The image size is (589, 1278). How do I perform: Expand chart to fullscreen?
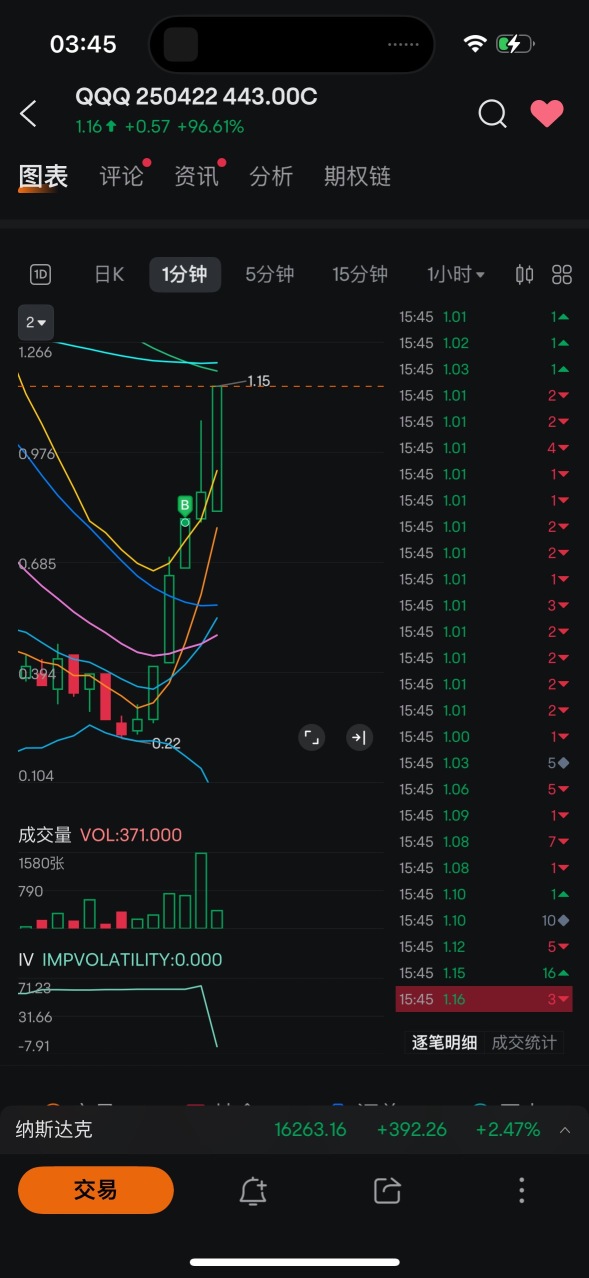coord(312,738)
